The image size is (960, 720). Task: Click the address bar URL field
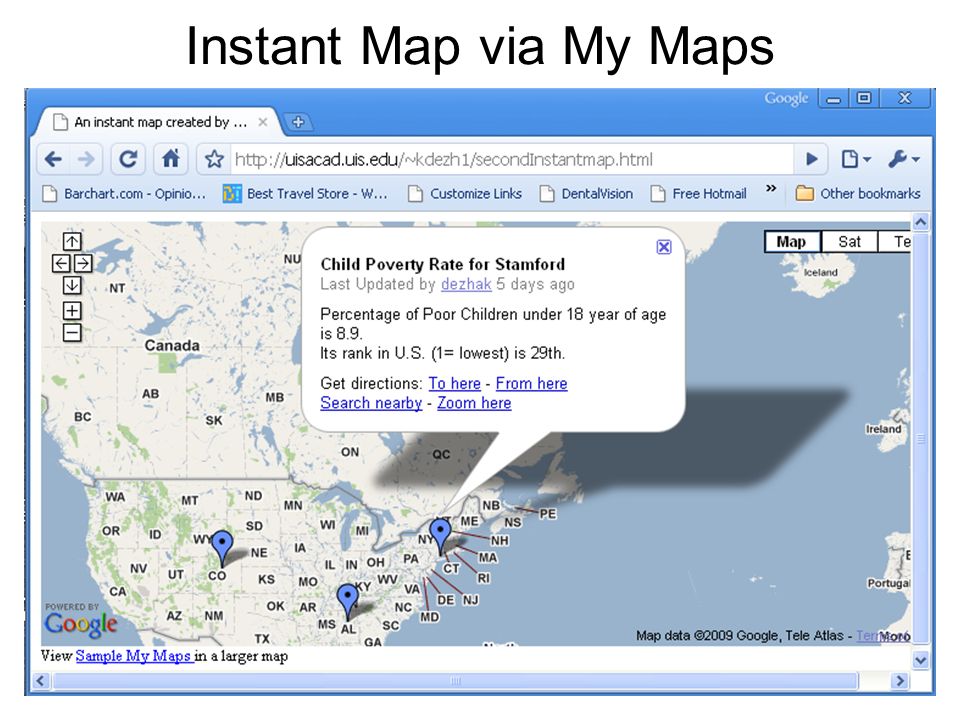pyautogui.click(x=511, y=160)
